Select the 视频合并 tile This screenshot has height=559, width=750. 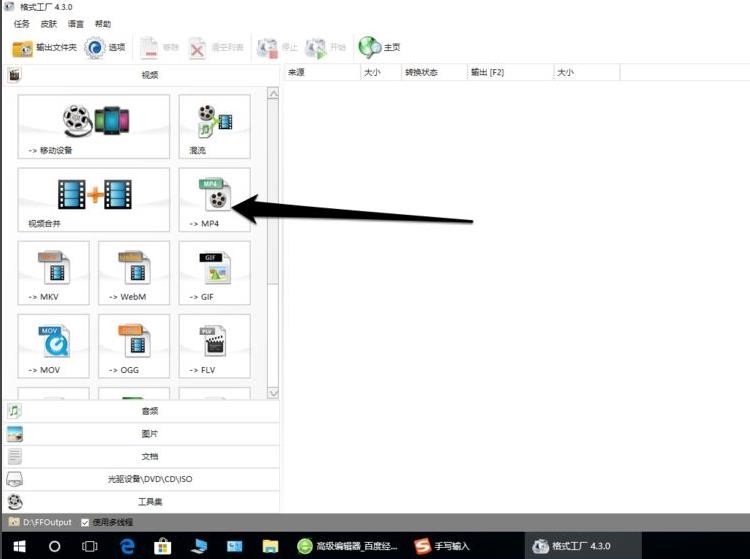(x=94, y=199)
